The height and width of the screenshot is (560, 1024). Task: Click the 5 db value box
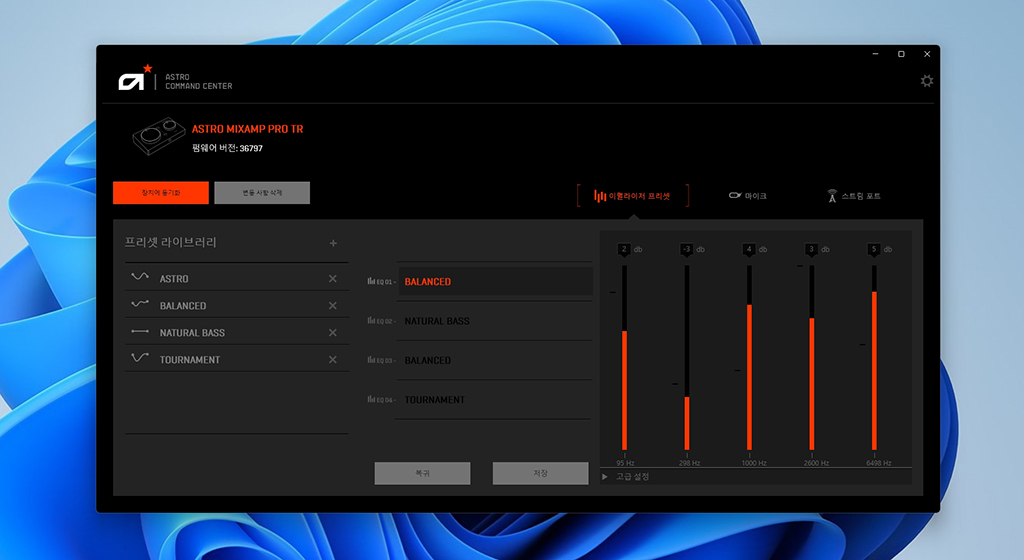pyautogui.click(x=874, y=249)
